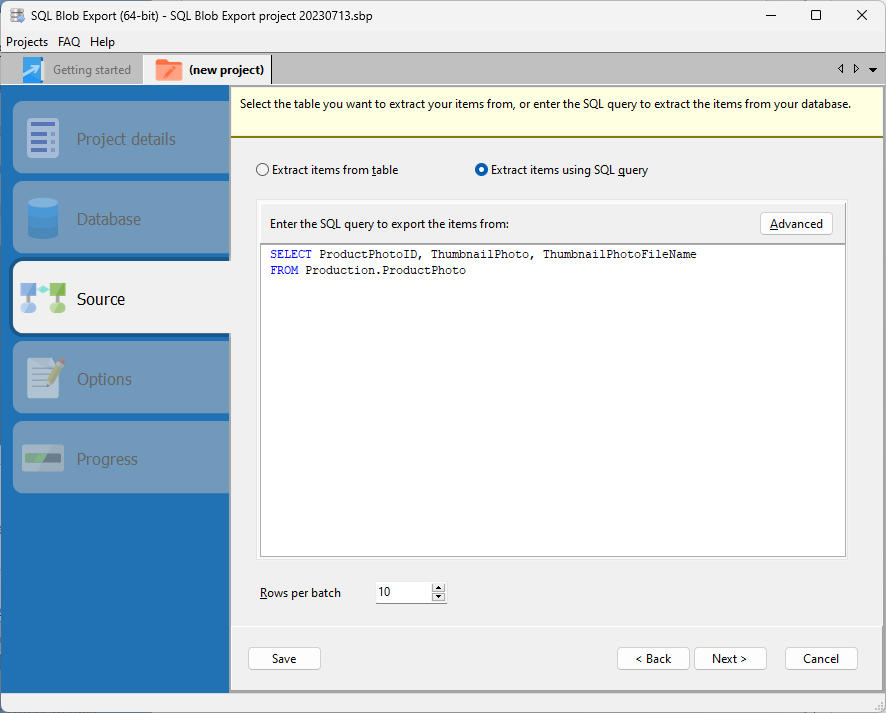Image resolution: width=886 pixels, height=713 pixels.
Task: Click the Source tree icon in the sidebar
Action: pyautogui.click(x=42, y=297)
